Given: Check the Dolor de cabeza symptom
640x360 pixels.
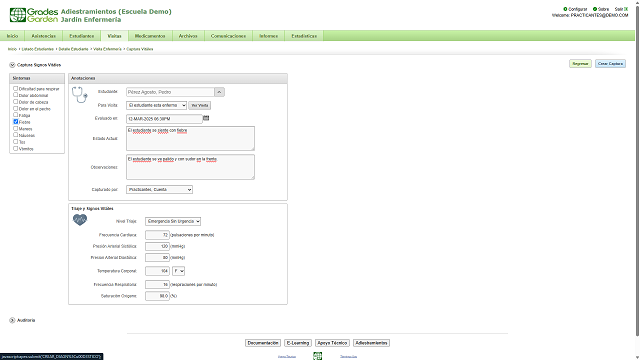Looking at the screenshot, I should point(16,102).
